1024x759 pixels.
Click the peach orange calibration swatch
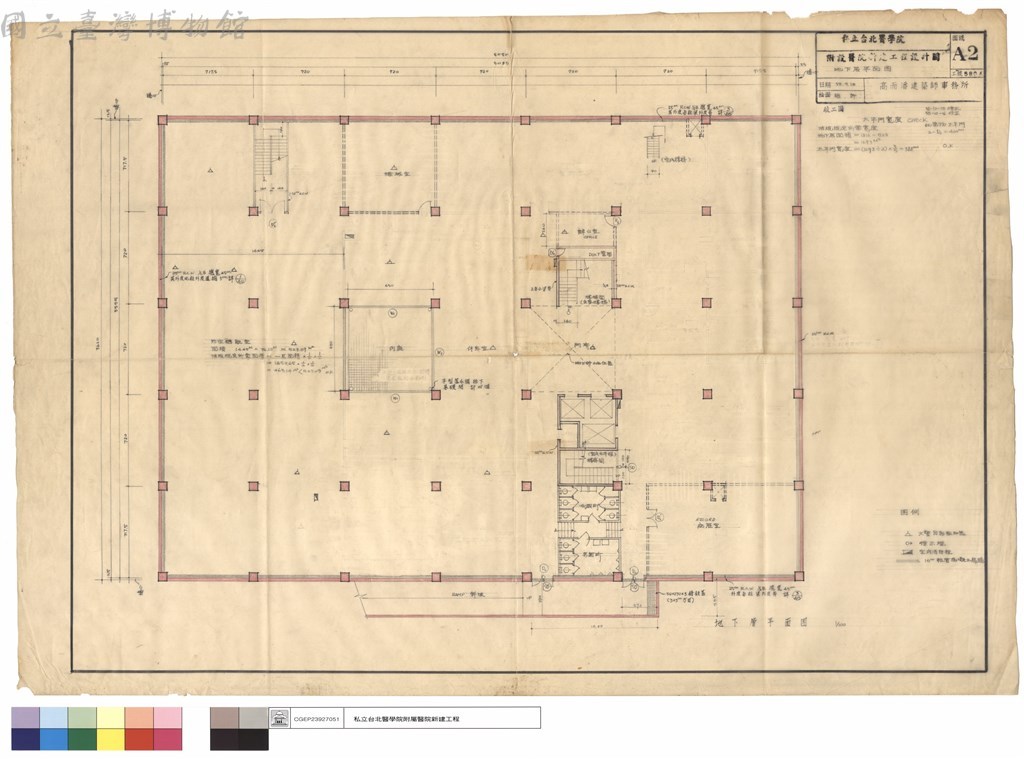tap(140, 718)
